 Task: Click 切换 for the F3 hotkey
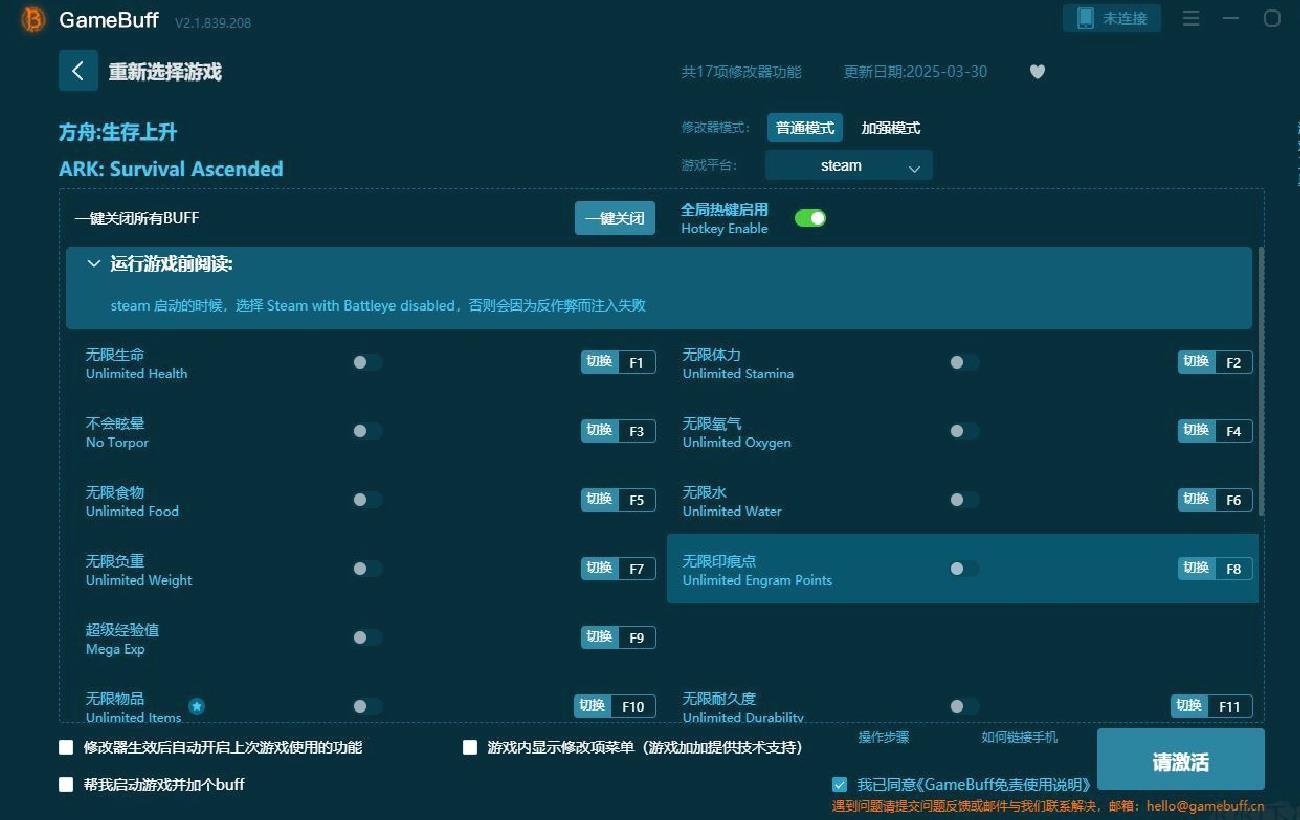(x=599, y=431)
